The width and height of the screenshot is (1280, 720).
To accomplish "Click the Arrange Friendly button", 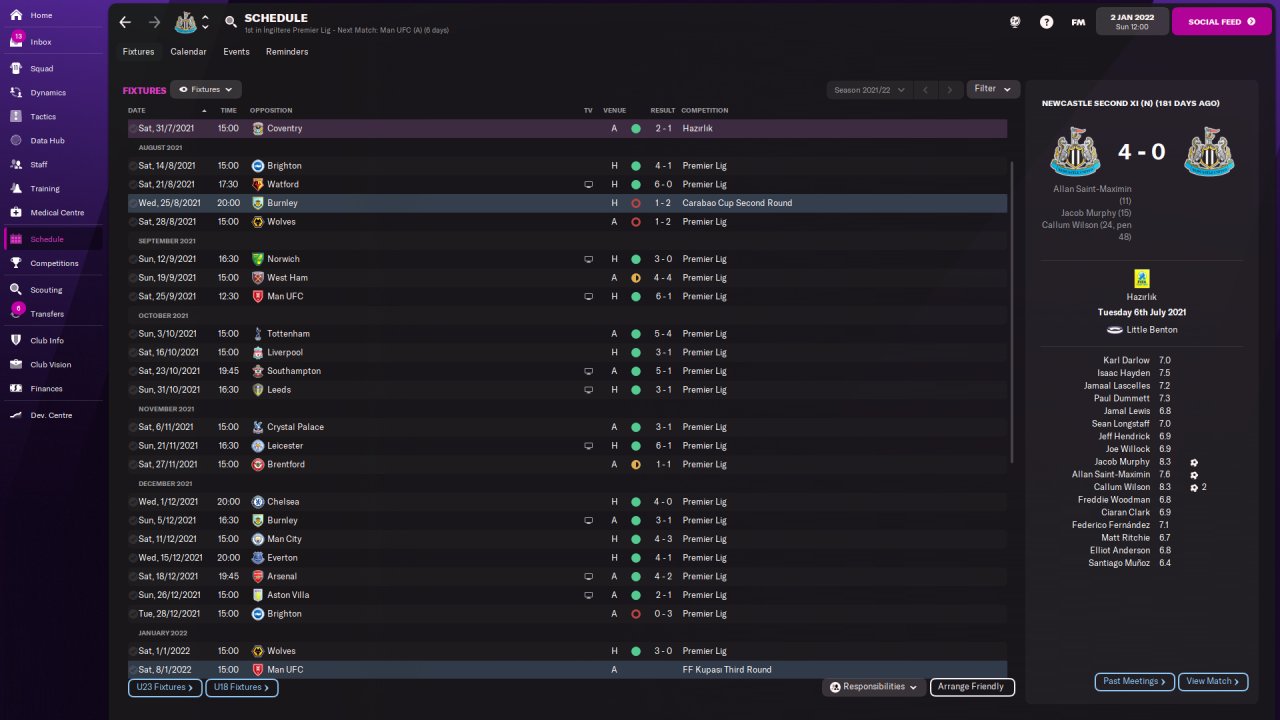I will (972, 687).
